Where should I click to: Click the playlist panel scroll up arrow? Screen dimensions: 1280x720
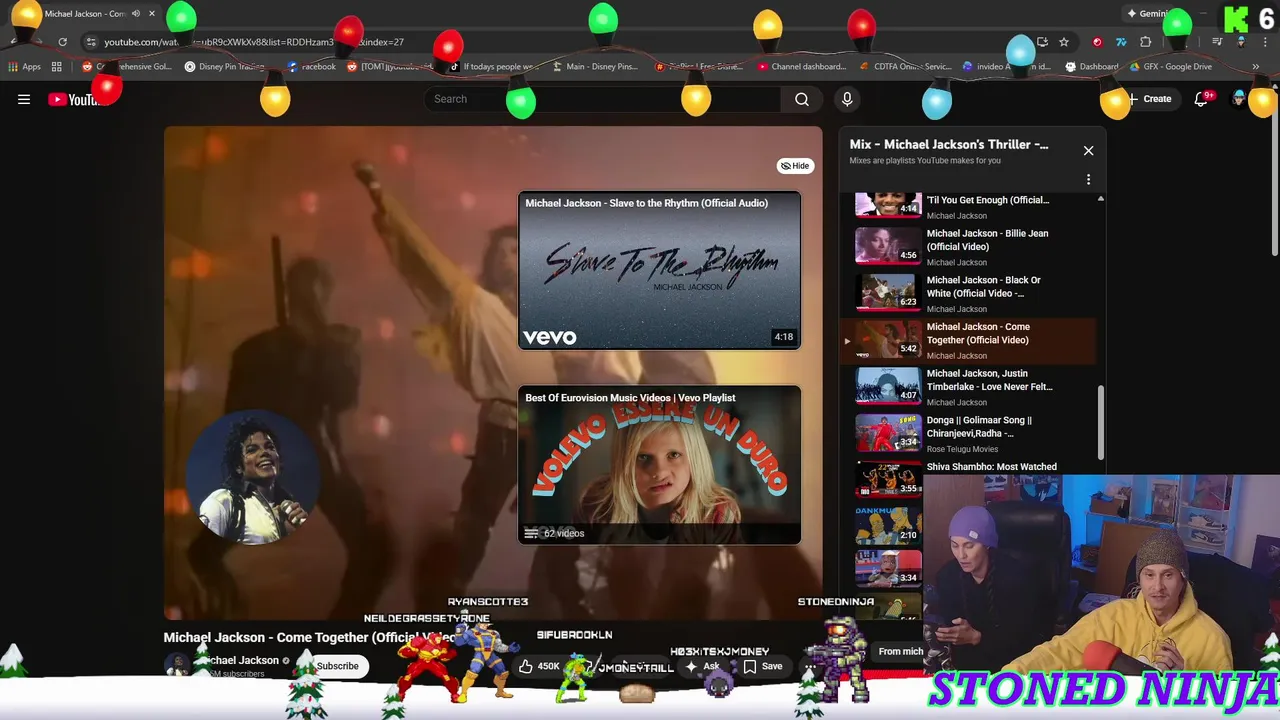click(x=1100, y=199)
